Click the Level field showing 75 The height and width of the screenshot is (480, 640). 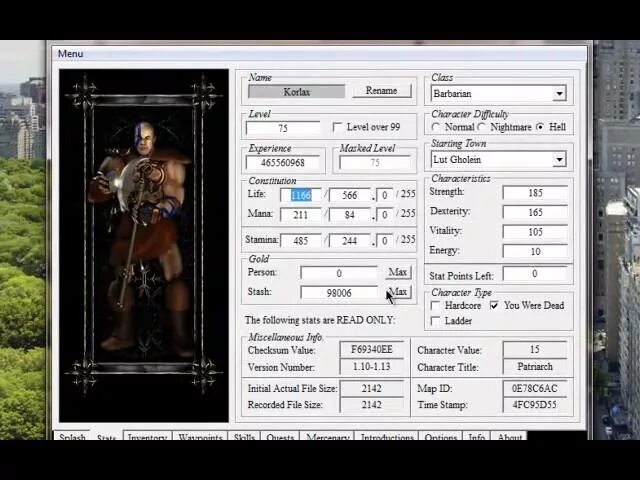[x=283, y=128]
